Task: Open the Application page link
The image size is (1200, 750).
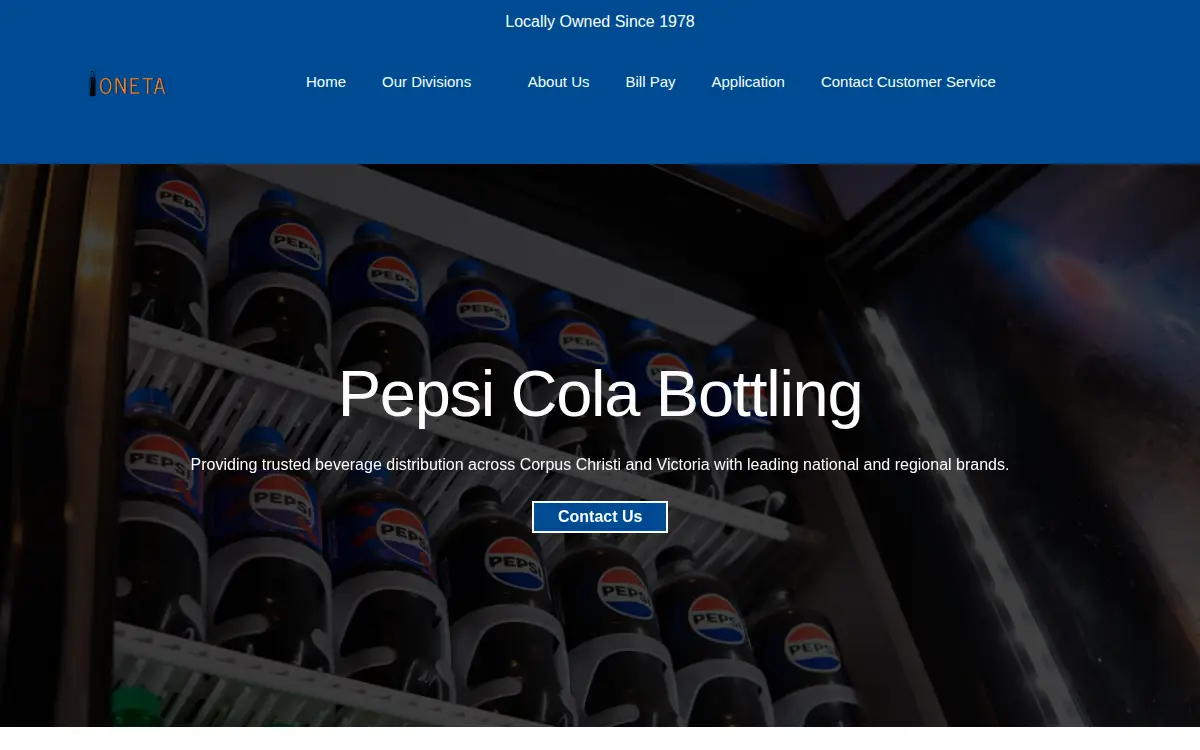Action: click(x=748, y=82)
